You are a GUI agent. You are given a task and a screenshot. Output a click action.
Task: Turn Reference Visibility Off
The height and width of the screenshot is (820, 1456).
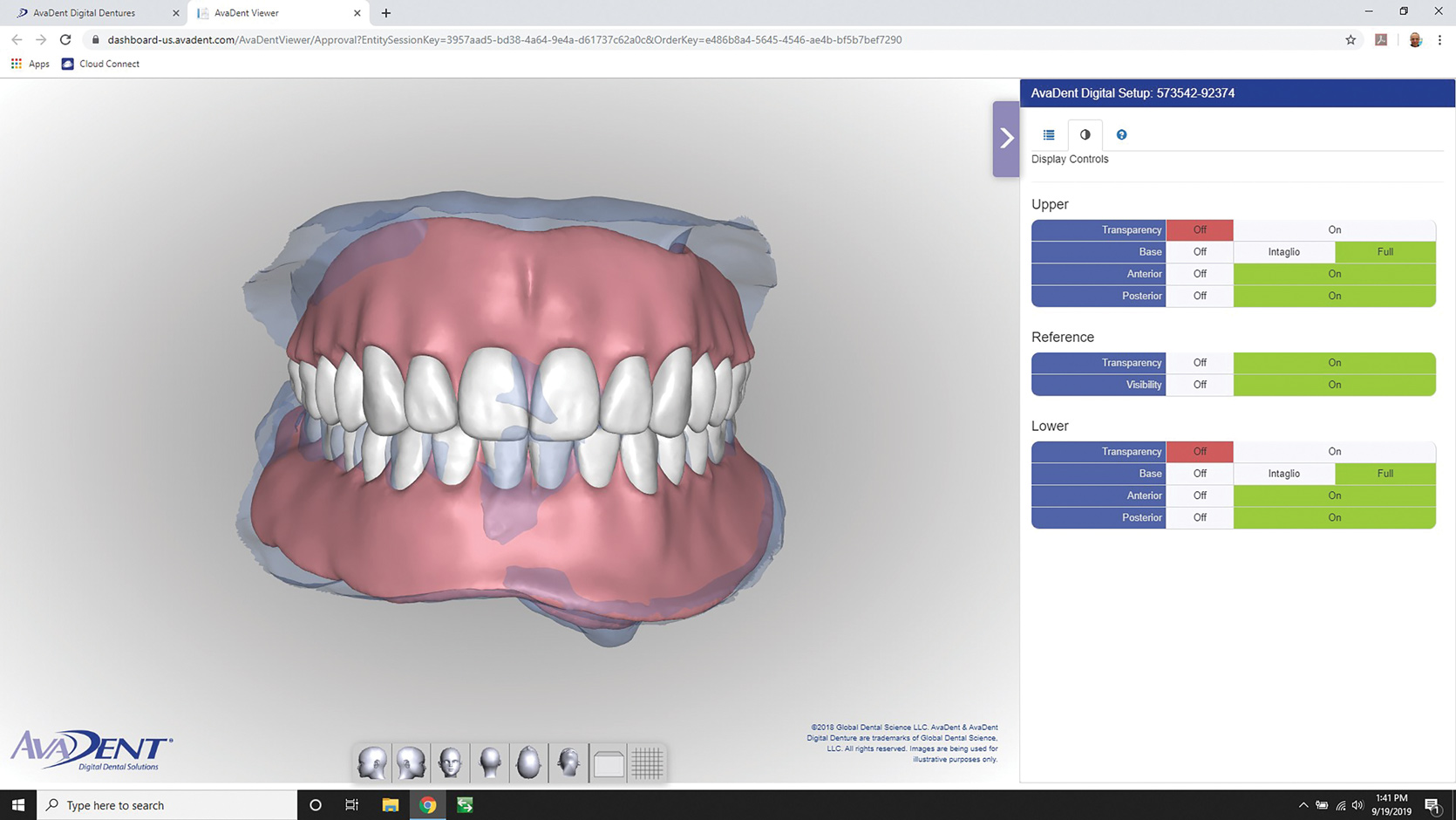tap(1200, 385)
